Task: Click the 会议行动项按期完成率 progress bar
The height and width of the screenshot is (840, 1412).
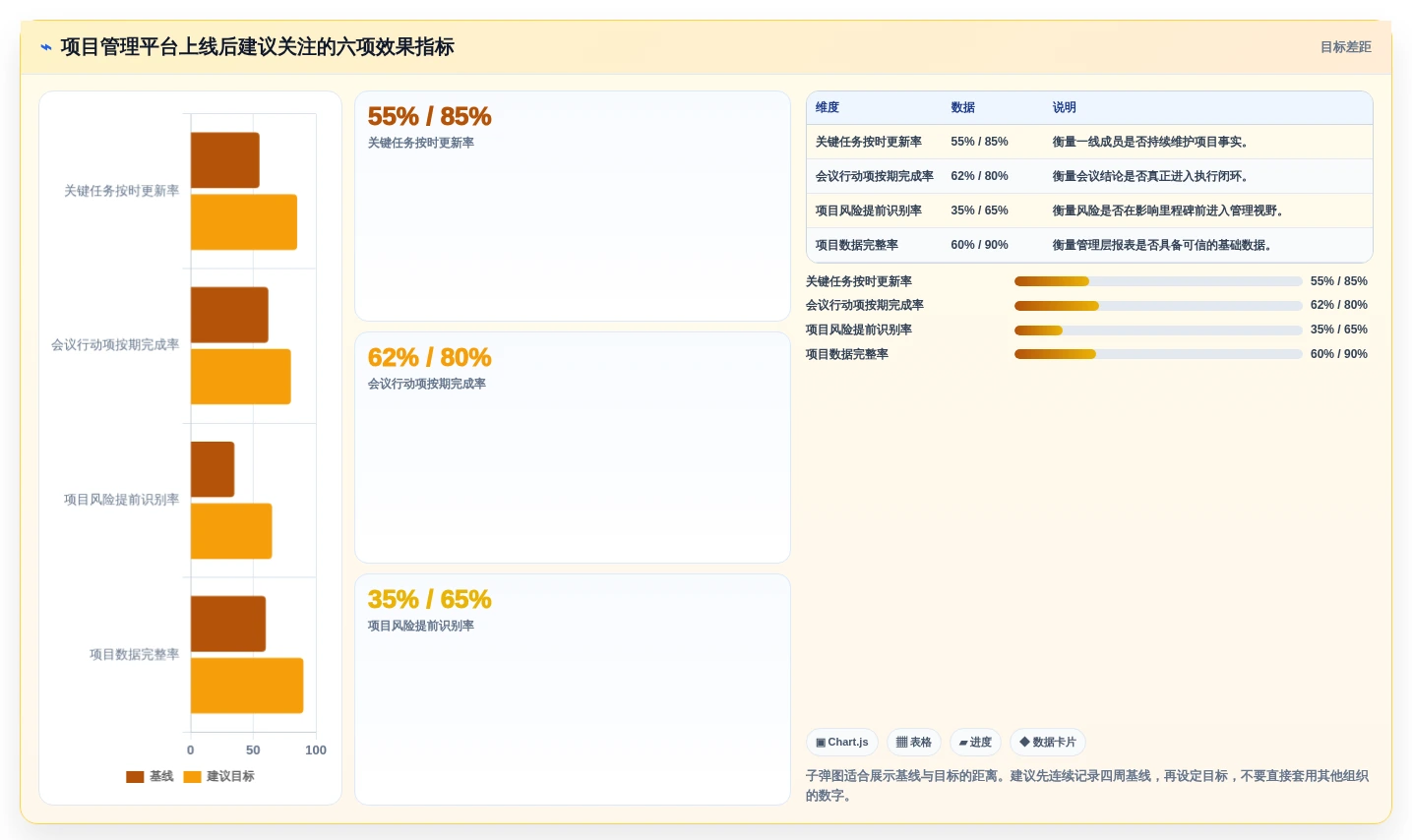Action: click(1158, 306)
